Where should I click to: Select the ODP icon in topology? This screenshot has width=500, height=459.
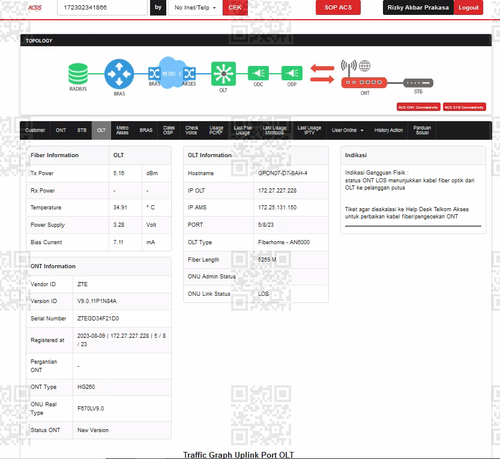pos(292,73)
